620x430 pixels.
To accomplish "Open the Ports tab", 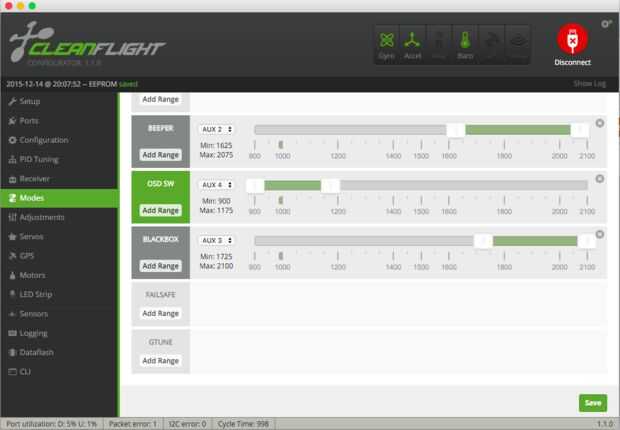I will [59, 121].
